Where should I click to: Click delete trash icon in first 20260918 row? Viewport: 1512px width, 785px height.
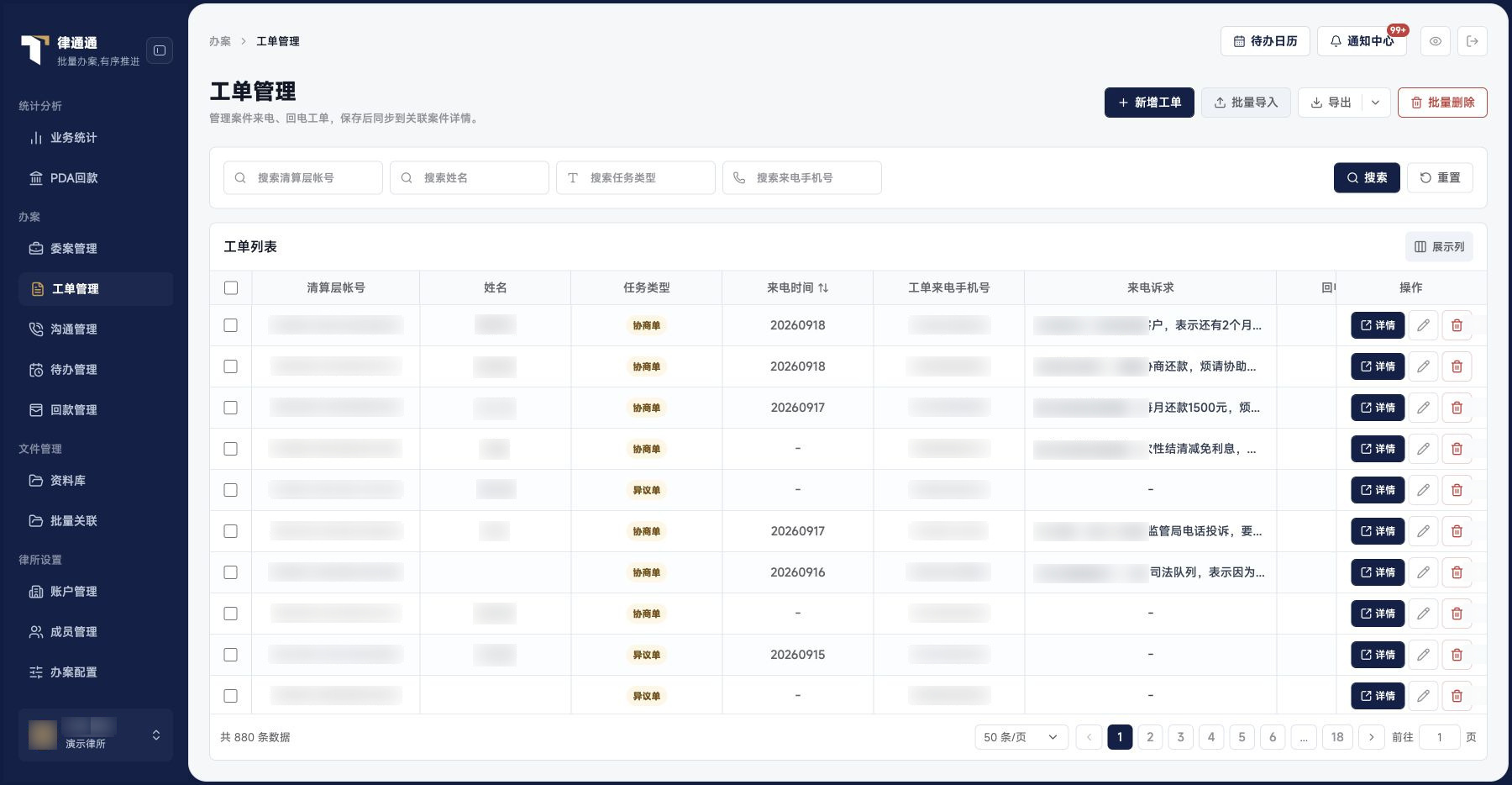[x=1457, y=325]
